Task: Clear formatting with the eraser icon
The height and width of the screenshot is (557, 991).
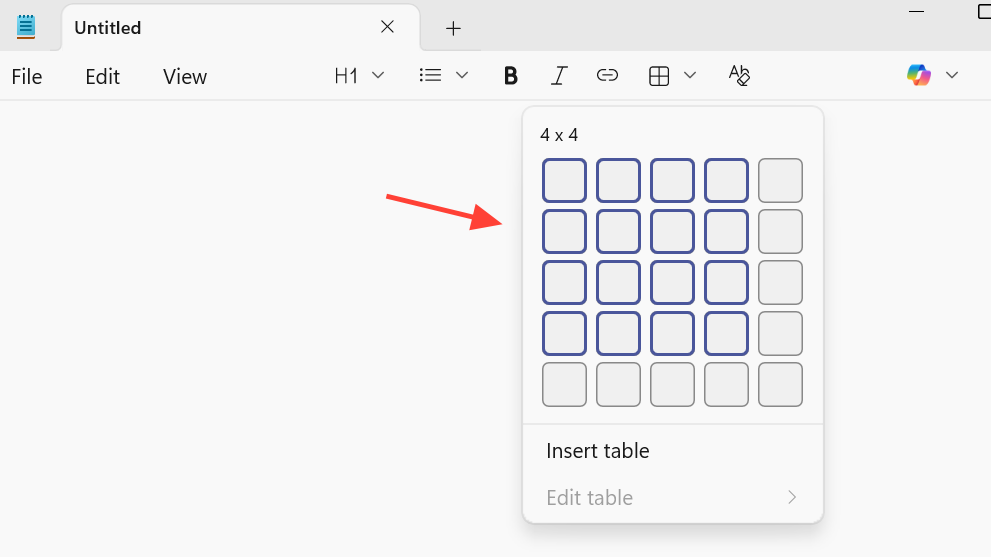Action: [739, 75]
